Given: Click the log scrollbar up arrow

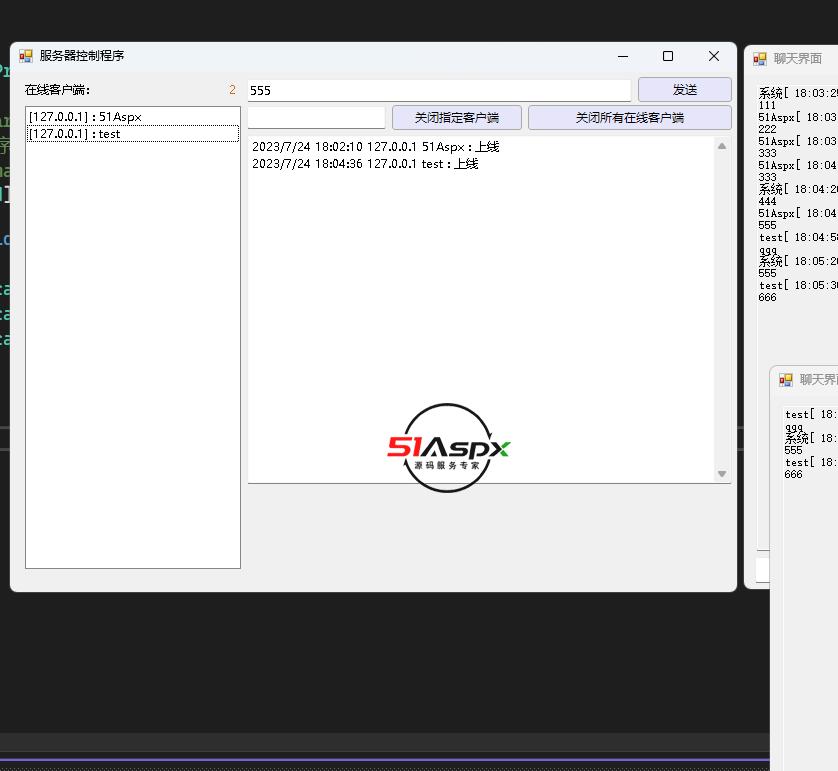Looking at the screenshot, I should coord(722,146).
